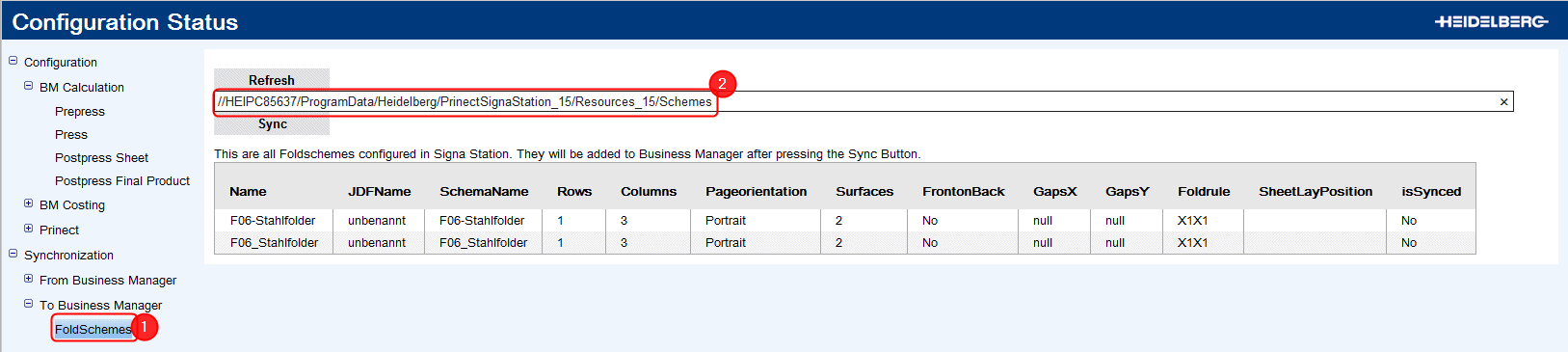Collapse the To Business Manager node
1568x352 pixels.
(x=28, y=304)
